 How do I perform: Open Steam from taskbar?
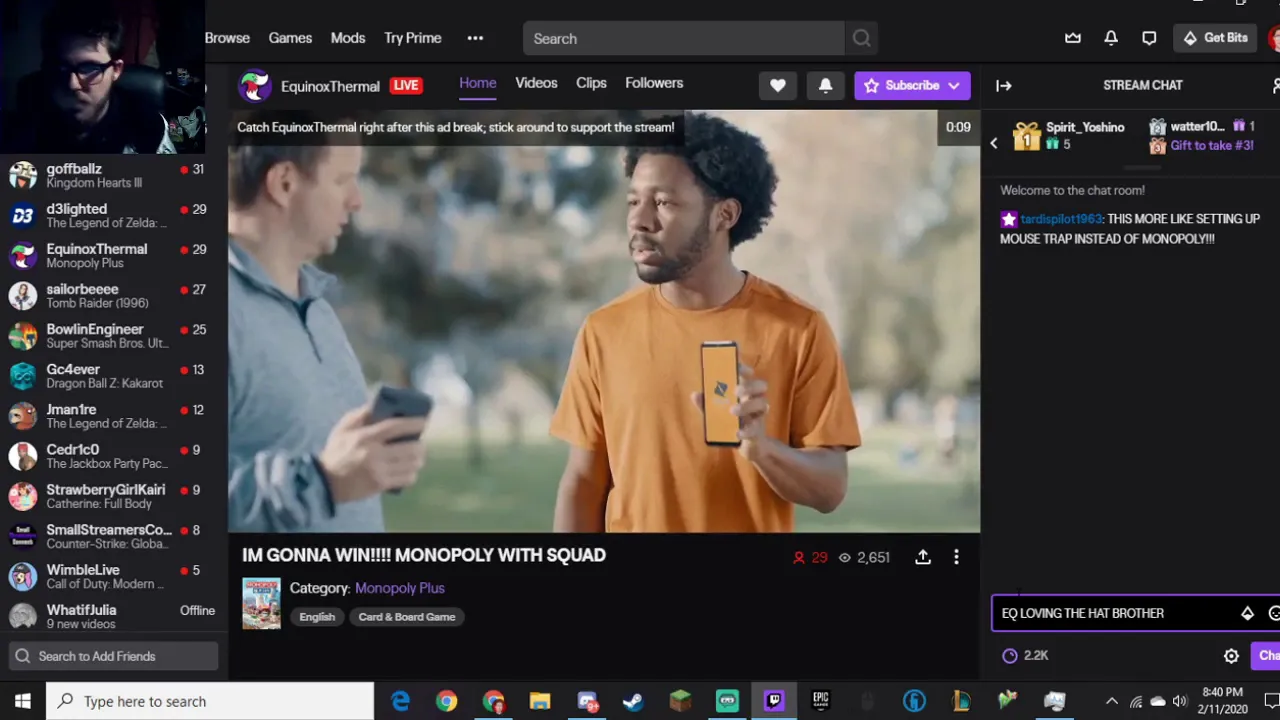coord(633,701)
